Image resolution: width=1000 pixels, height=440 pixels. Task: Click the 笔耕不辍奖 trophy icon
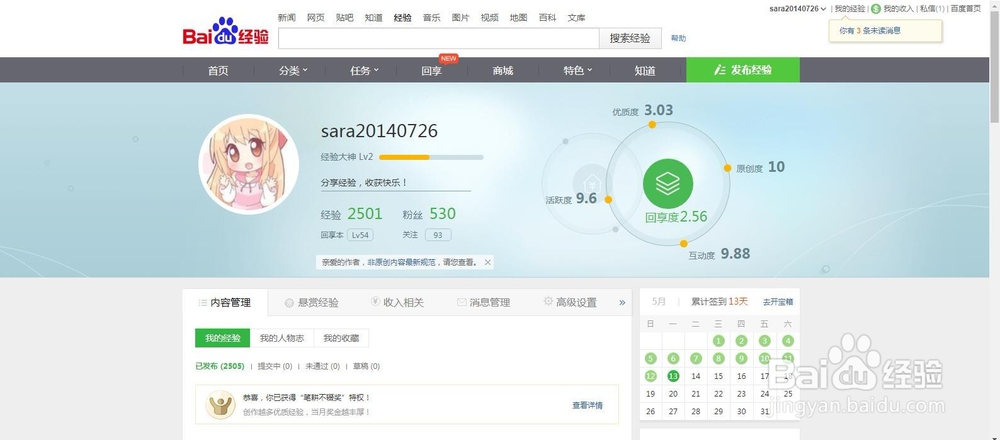(221, 404)
